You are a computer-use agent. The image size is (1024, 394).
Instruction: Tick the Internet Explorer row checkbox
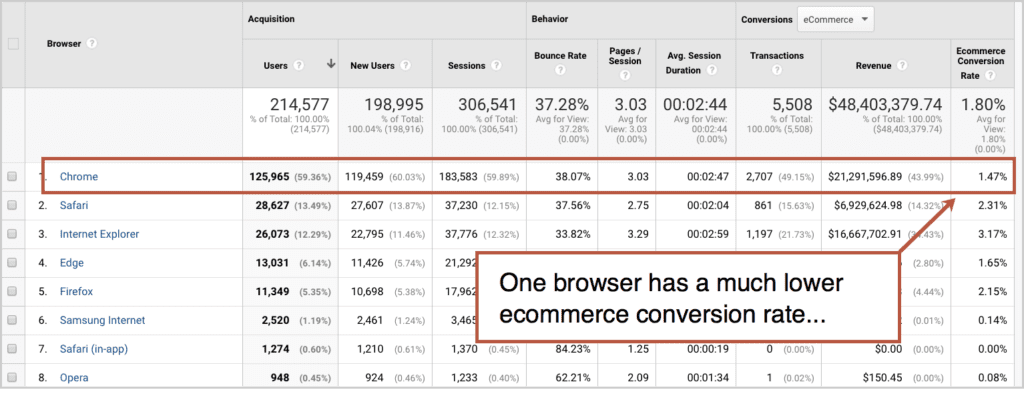click(x=12, y=234)
